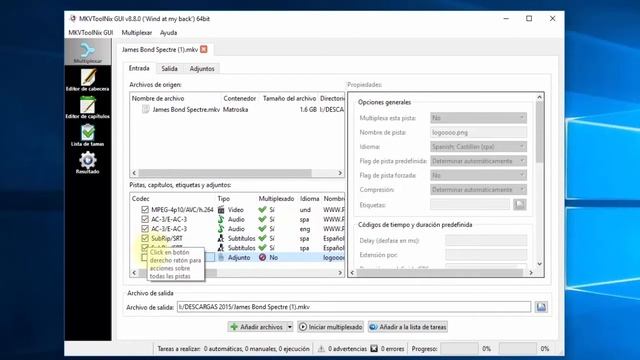The width and height of the screenshot is (640, 360).
Task: Click the spa Audio track note icon
Action: click(221, 219)
